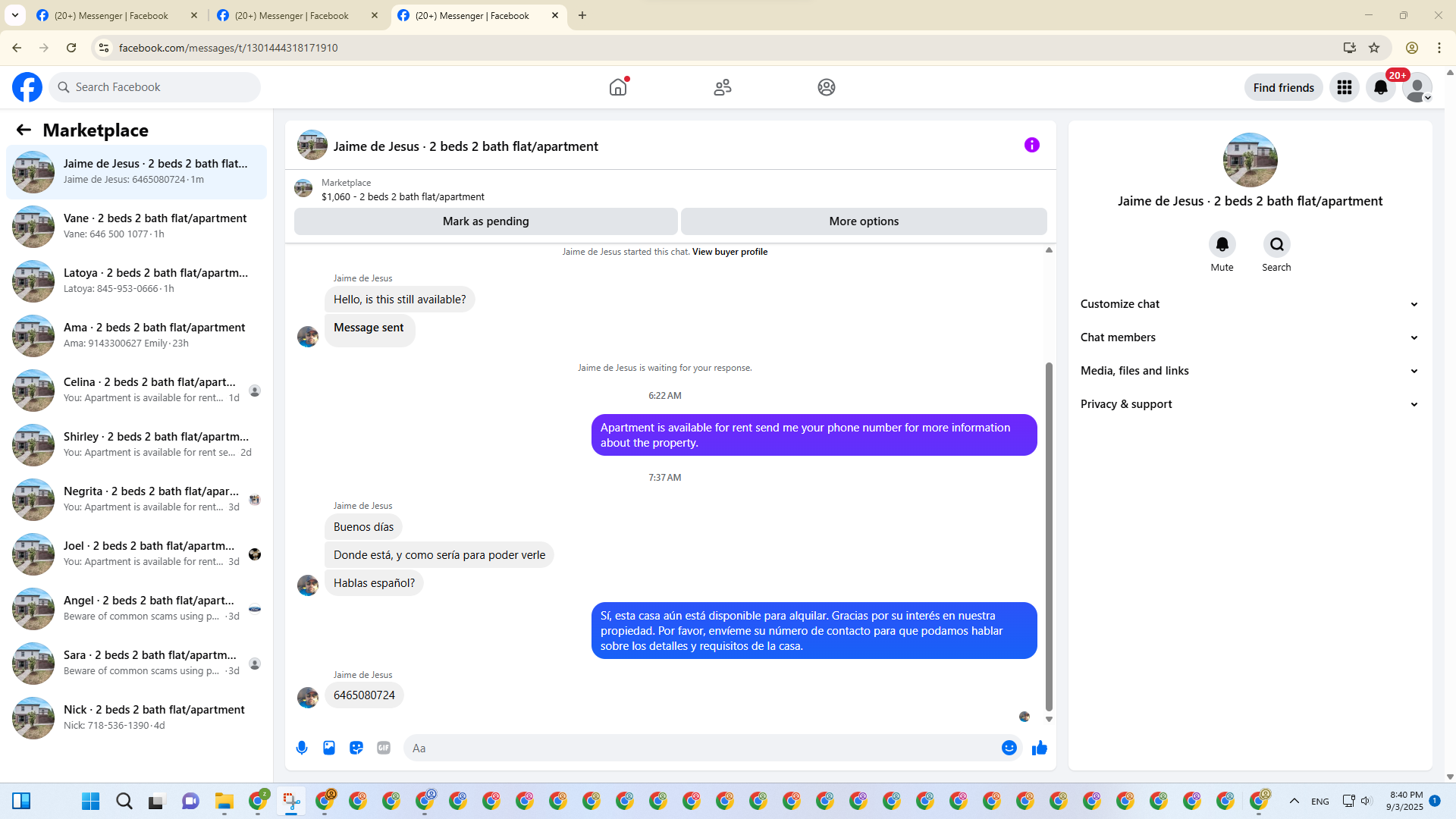Screen dimensions: 1456x819
Task: Open a new browser tab
Action: coord(582,15)
